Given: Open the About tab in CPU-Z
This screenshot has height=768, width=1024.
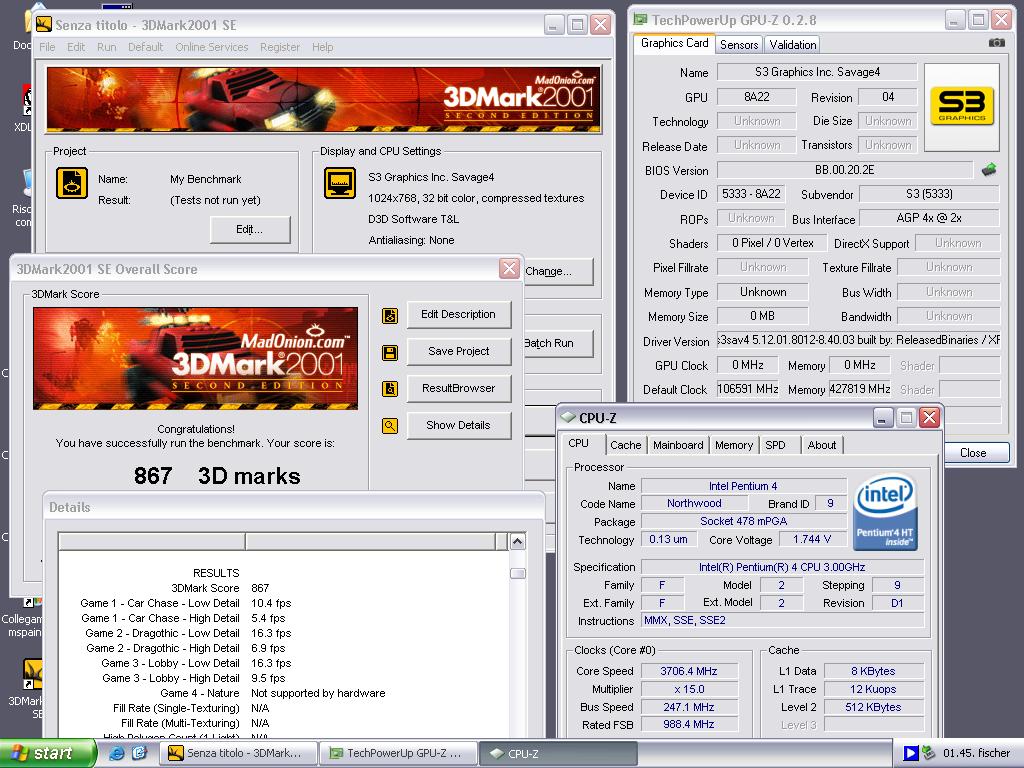Looking at the screenshot, I should [x=822, y=445].
